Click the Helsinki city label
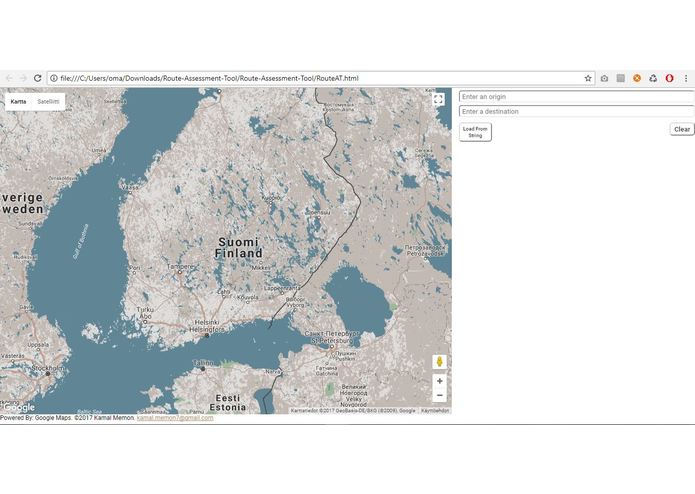The image size is (695, 494). point(207,326)
